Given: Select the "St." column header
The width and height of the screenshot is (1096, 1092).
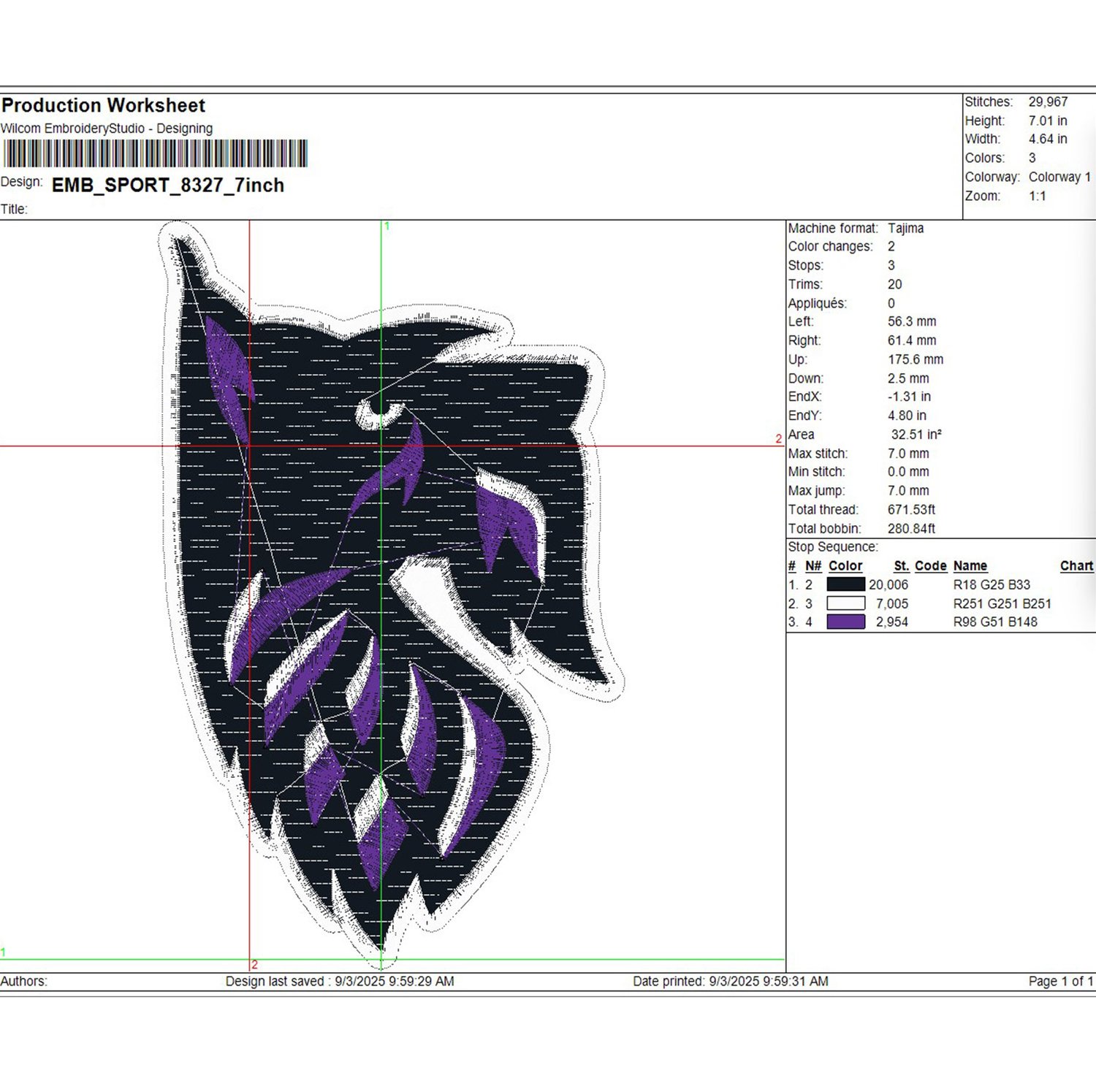Looking at the screenshot, I should tap(902, 566).
